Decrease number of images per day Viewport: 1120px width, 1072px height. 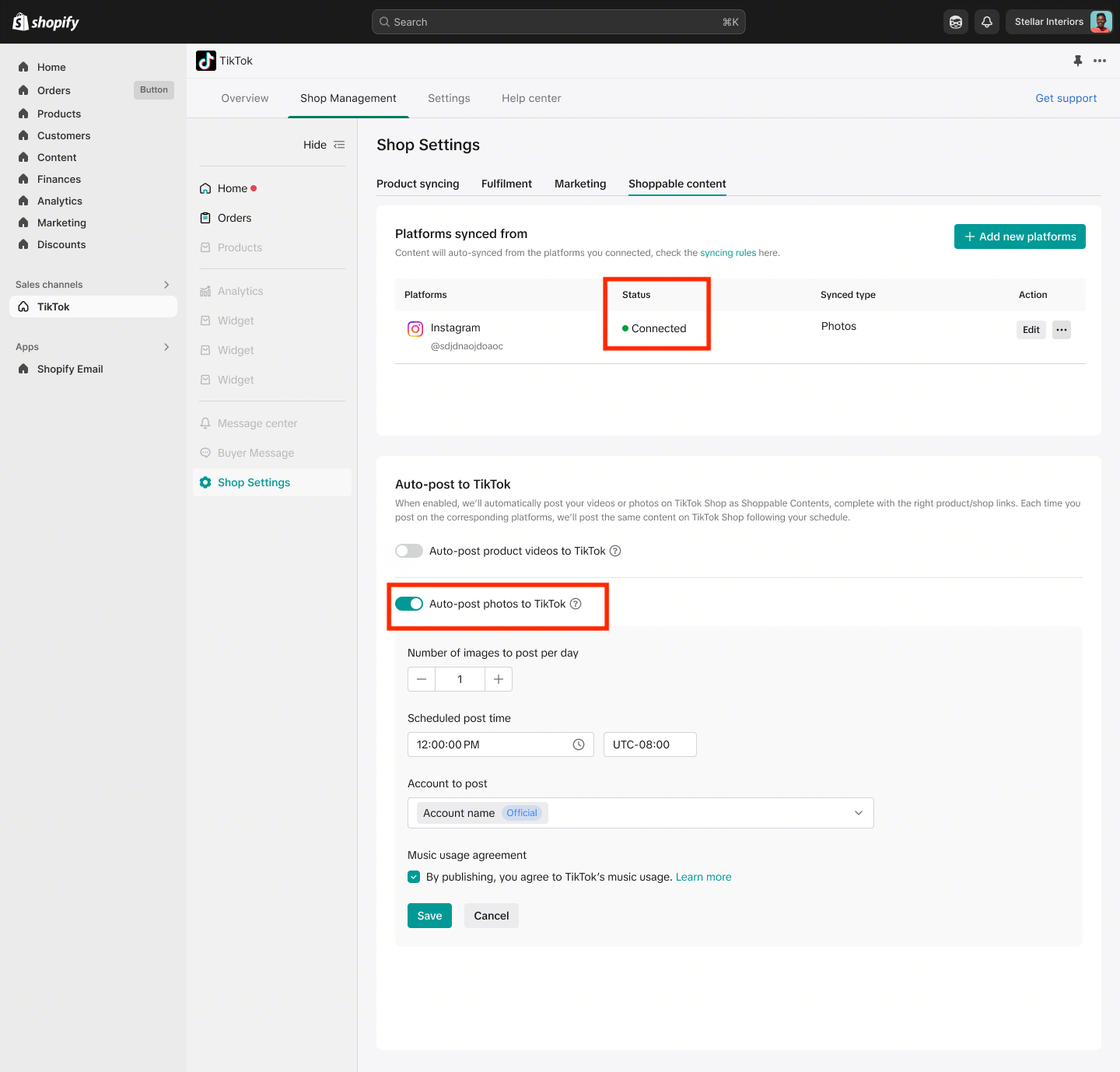(x=422, y=679)
